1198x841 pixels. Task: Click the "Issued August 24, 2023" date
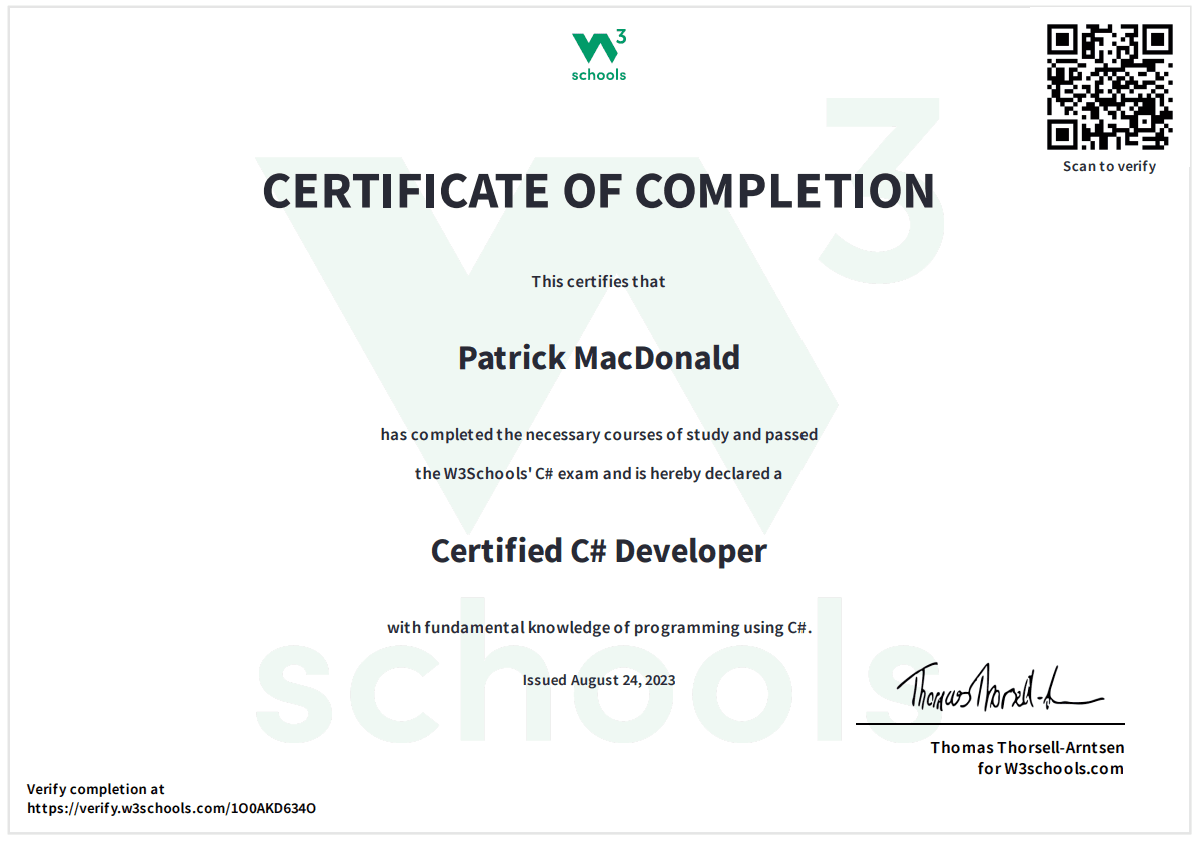598,680
